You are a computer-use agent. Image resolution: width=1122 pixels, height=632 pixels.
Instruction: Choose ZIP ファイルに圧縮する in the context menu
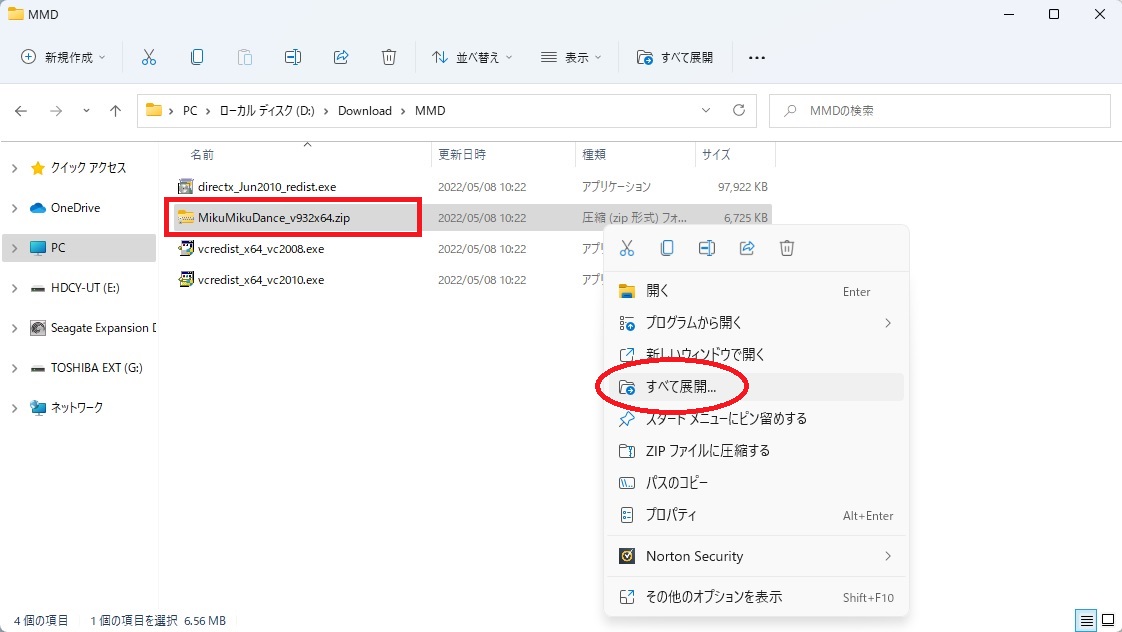pos(756,451)
